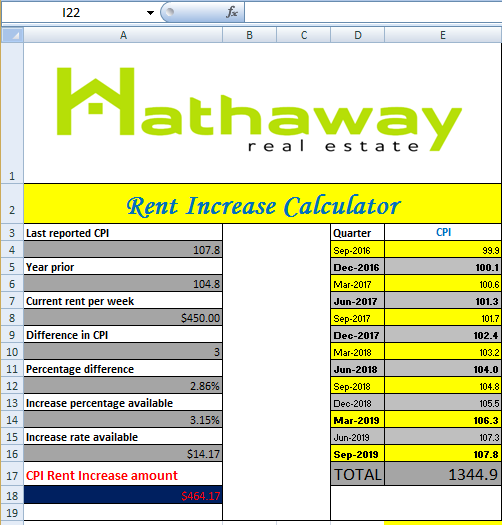Select the Dec-2017 quarter cell

click(x=358, y=335)
